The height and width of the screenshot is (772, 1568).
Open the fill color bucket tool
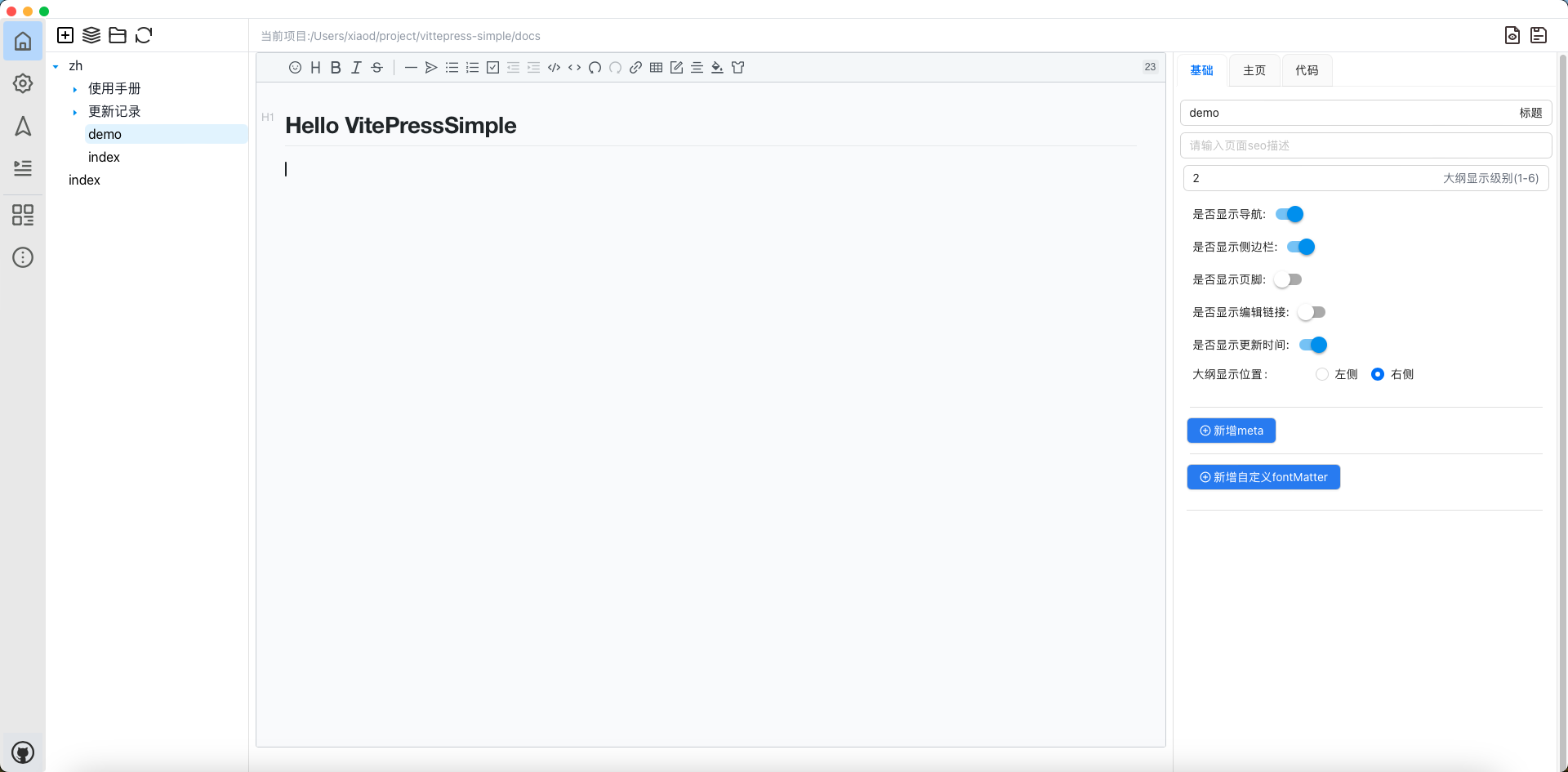click(x=717, y=68)
